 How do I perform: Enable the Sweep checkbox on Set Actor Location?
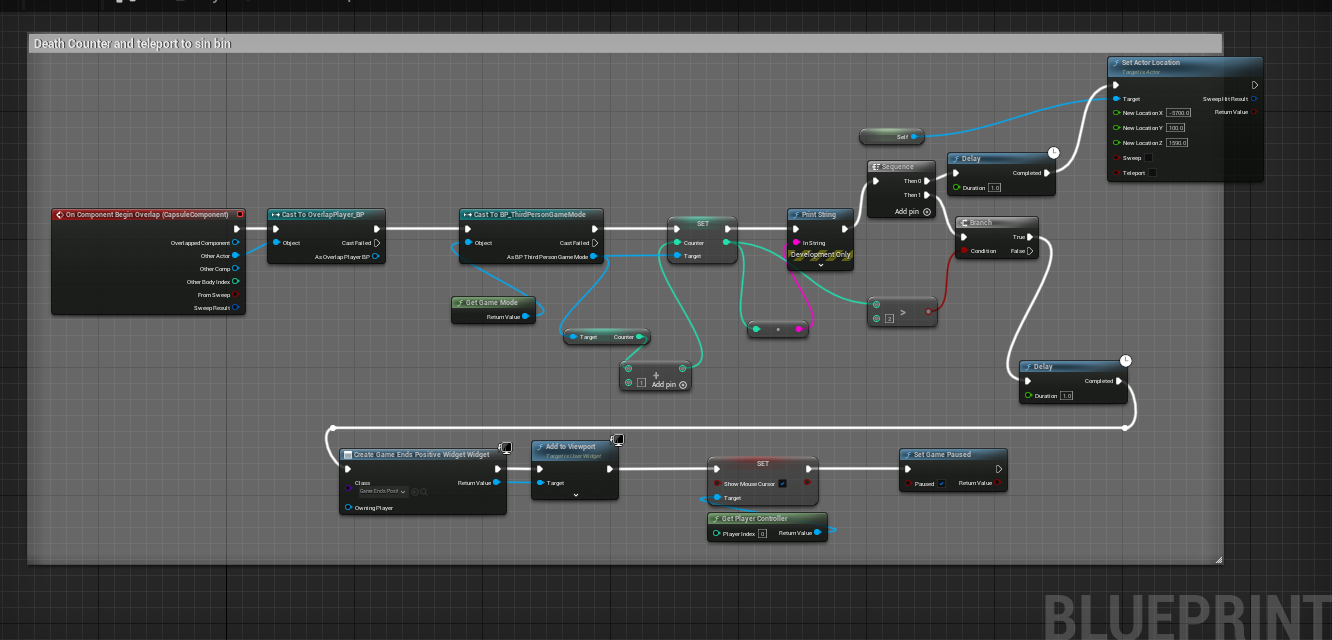(1148, 158)
